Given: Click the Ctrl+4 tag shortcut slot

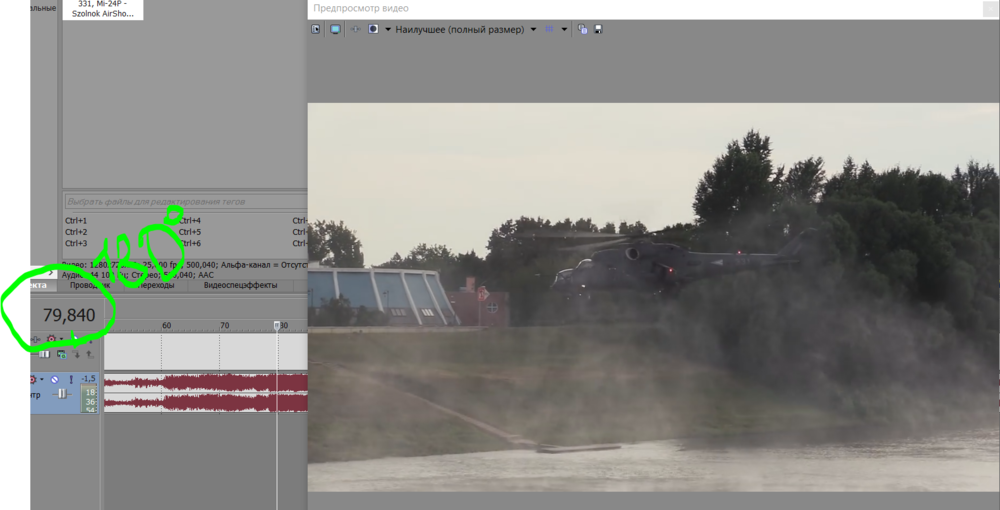Looking at the screenshot, I should pos(190,221).
